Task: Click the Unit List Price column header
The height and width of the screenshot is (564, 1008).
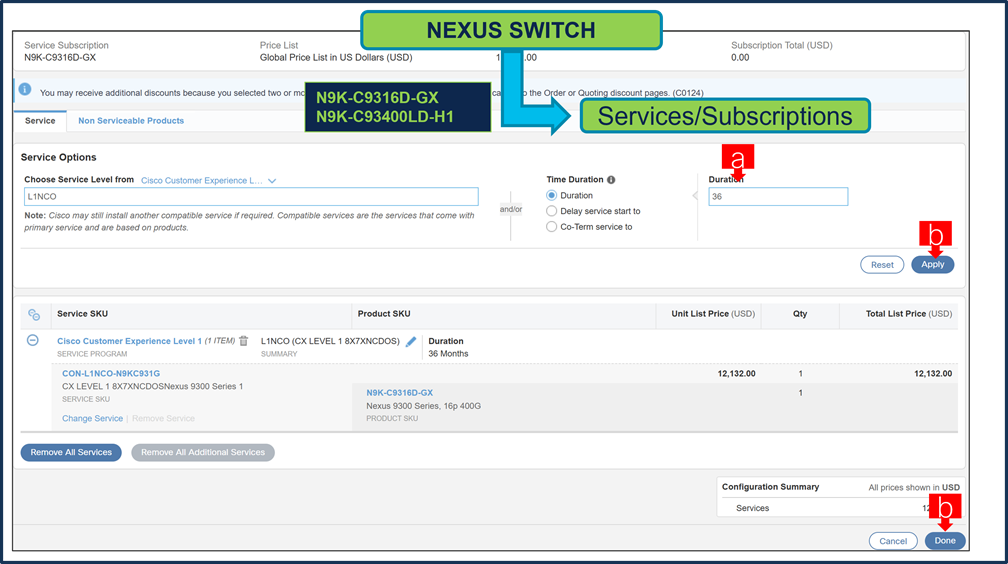Action: pos(713,314)
